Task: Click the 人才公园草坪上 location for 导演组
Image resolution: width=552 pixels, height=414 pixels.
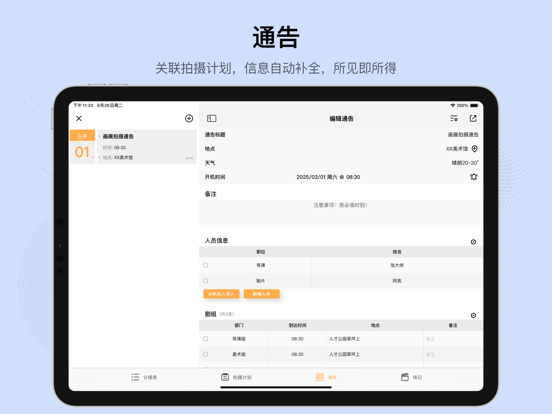Action: tap(375, 339)
